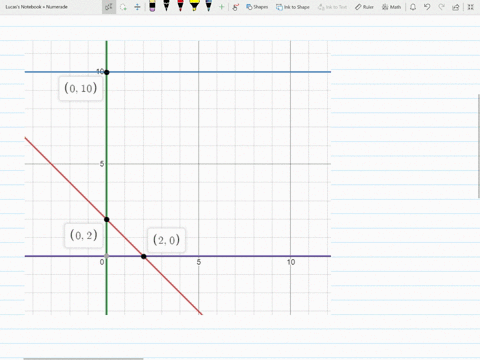Exit full screen mode
Screen dimensions: 480x360
click(471, 7)
